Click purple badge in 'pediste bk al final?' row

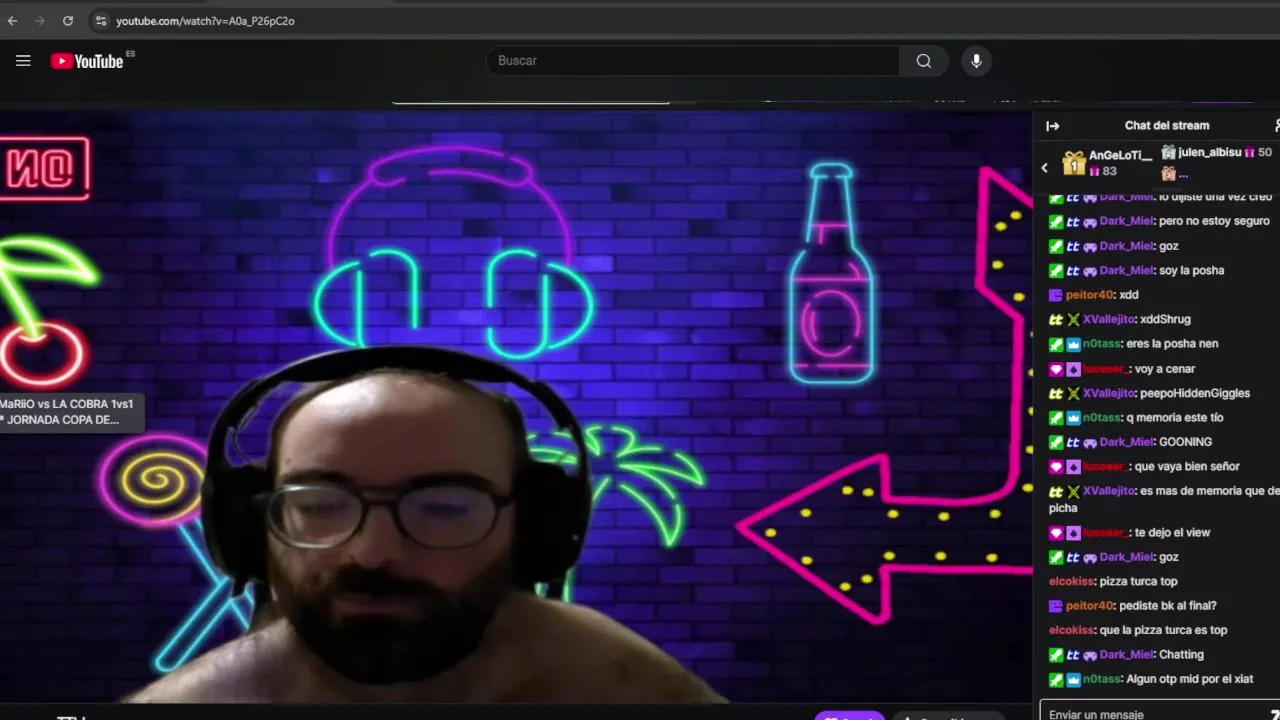(1055, 606)
